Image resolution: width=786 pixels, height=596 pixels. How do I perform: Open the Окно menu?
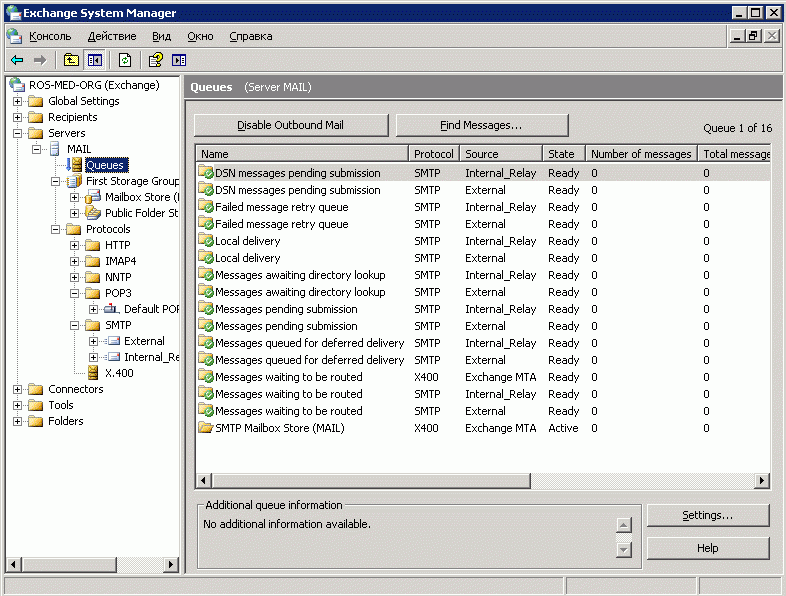coord(200,36)
